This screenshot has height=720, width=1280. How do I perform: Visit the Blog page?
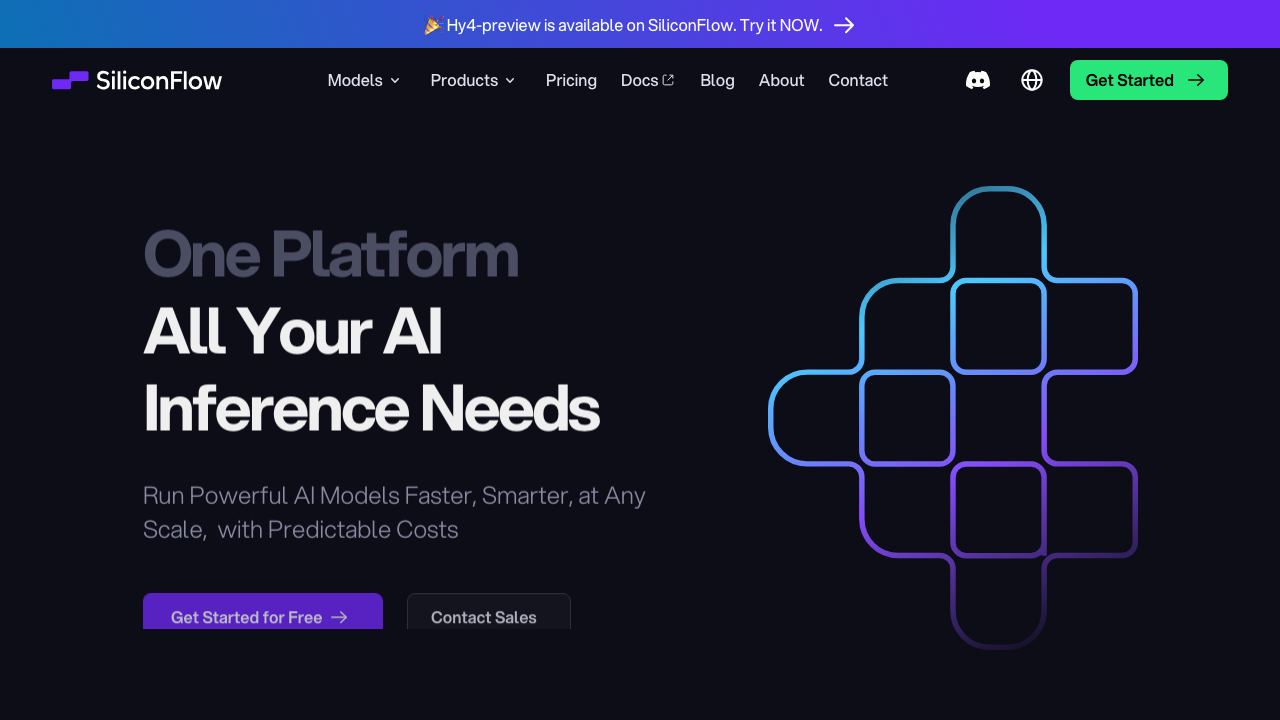click(717, 80)
